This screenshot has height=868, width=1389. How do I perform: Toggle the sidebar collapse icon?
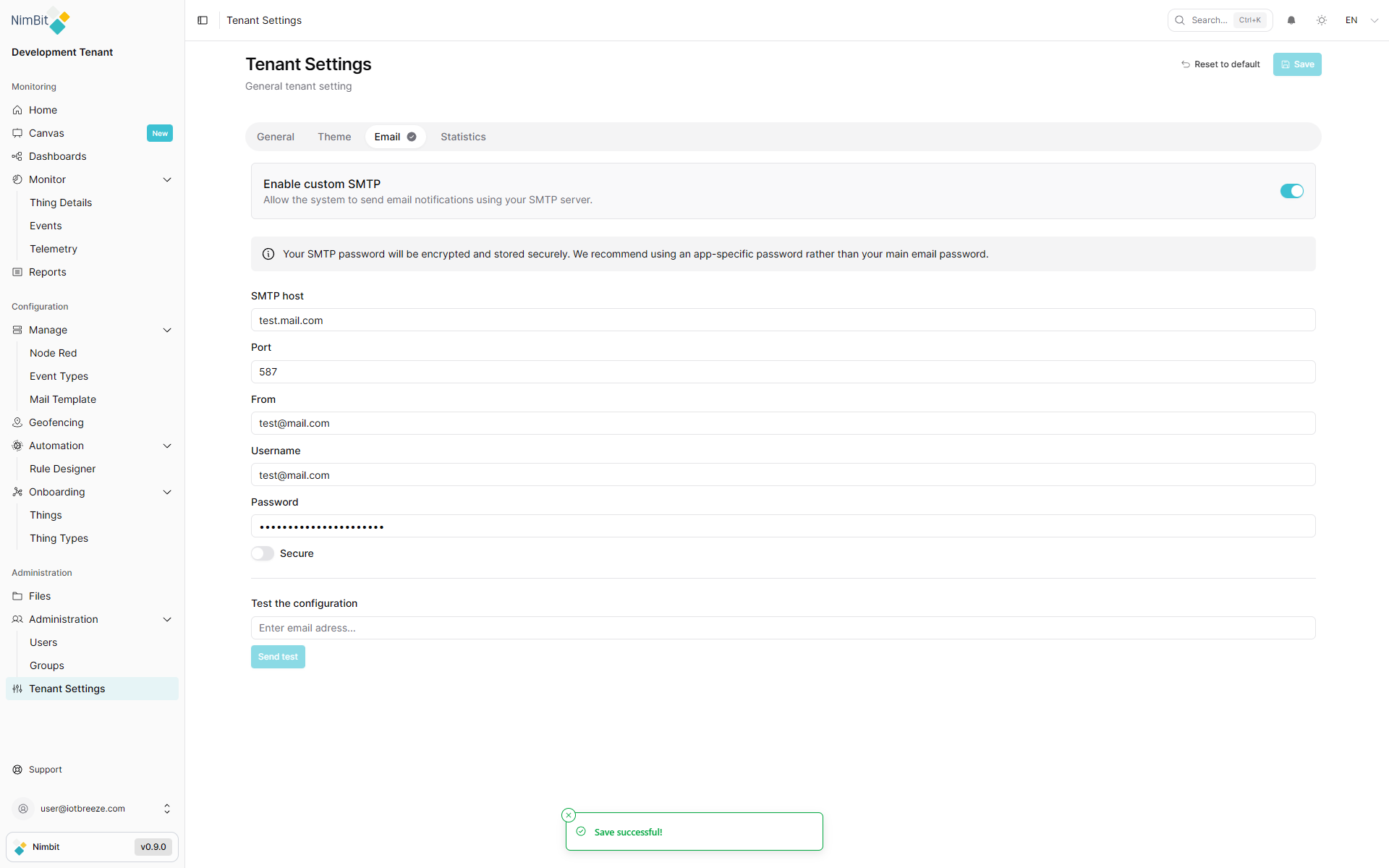pyautogui.click(x=203, y=20)
